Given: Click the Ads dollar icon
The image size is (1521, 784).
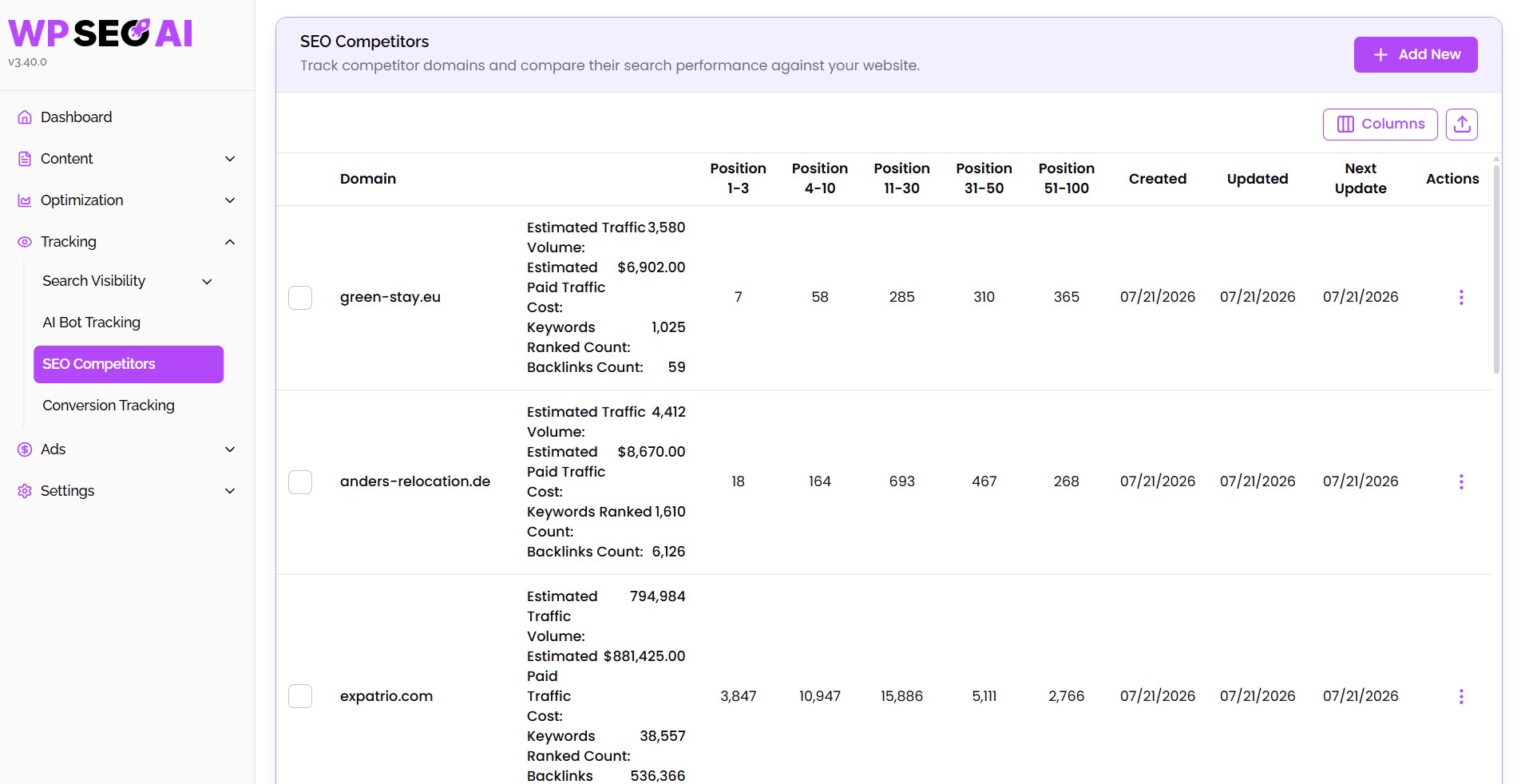Looking at the screenshot, I should pyautogui.click(x=25, y=449).
